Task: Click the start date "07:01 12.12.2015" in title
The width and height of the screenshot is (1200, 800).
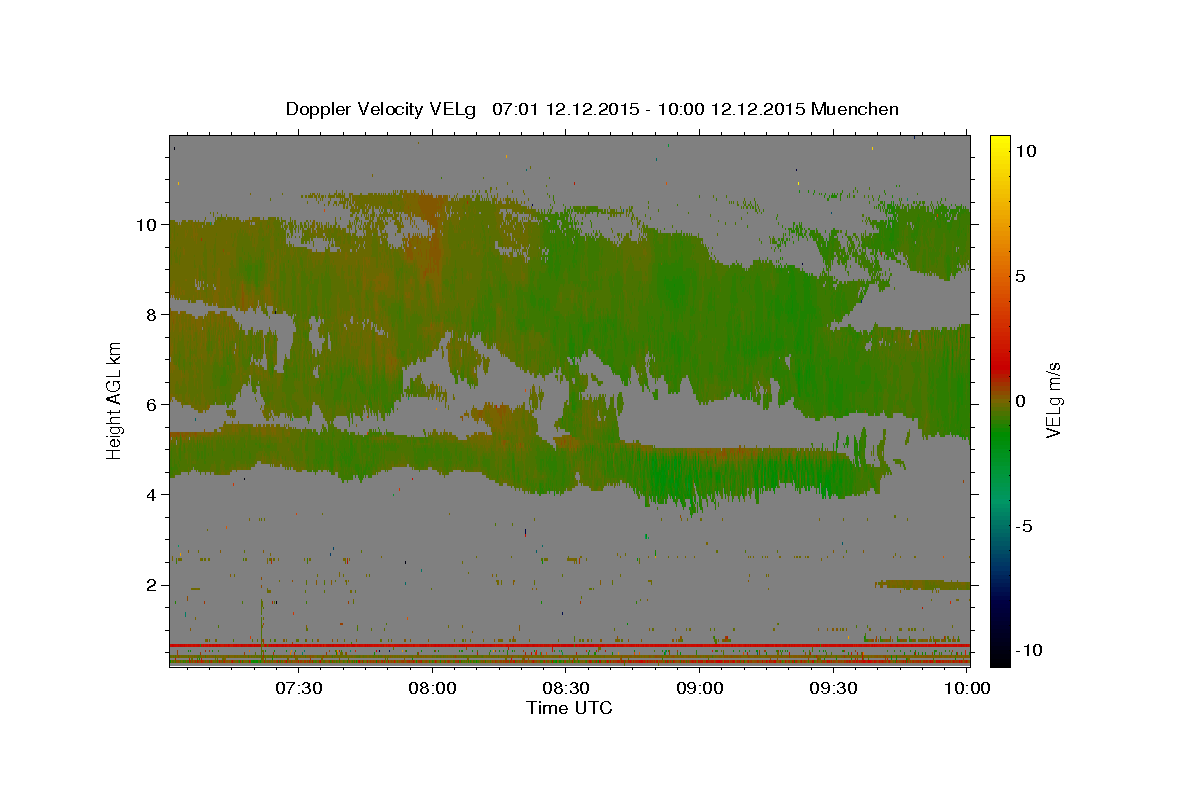Action: click(x=565, y=109)
